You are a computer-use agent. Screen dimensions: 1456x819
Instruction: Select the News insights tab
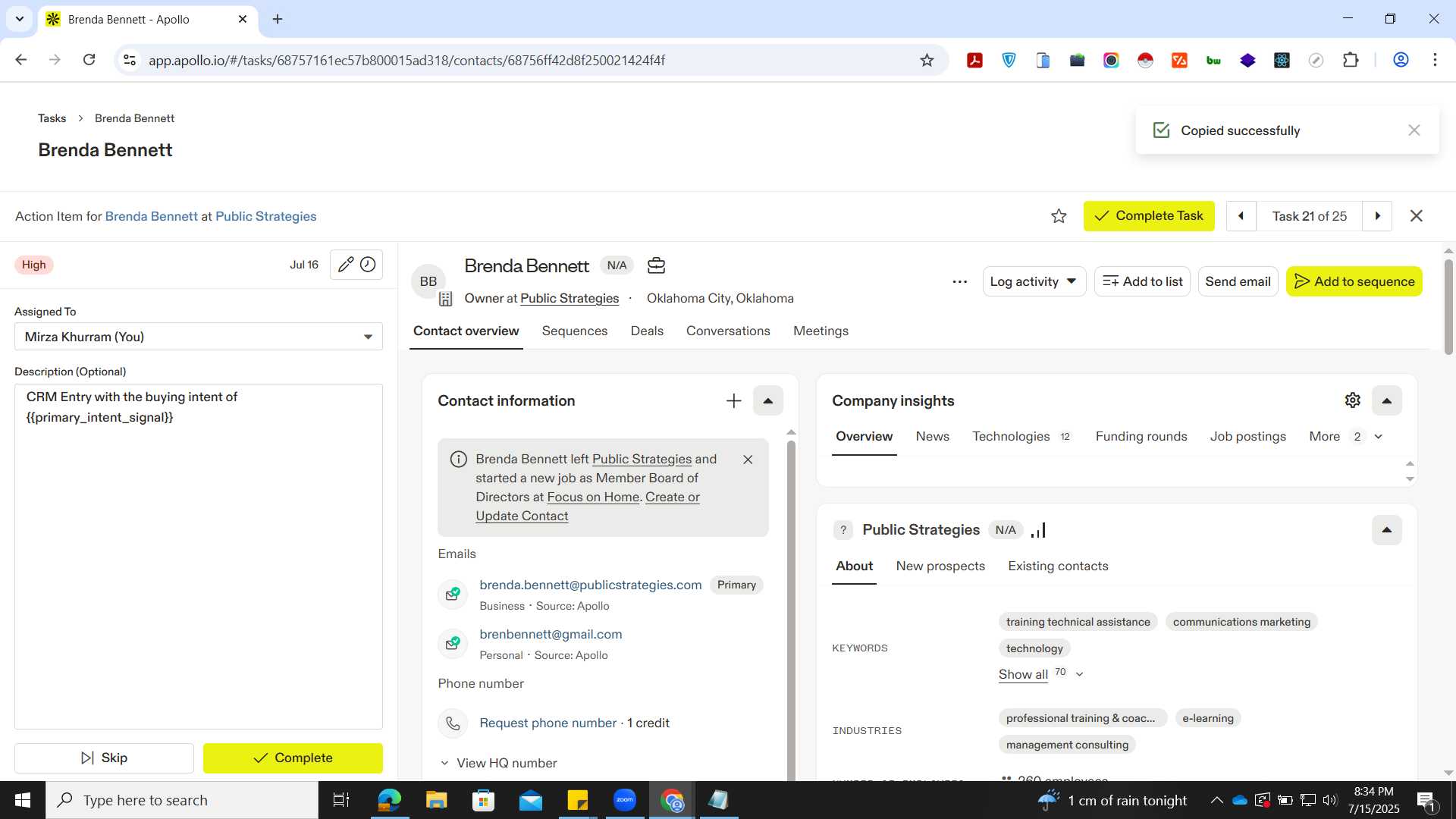coord(932,437)
